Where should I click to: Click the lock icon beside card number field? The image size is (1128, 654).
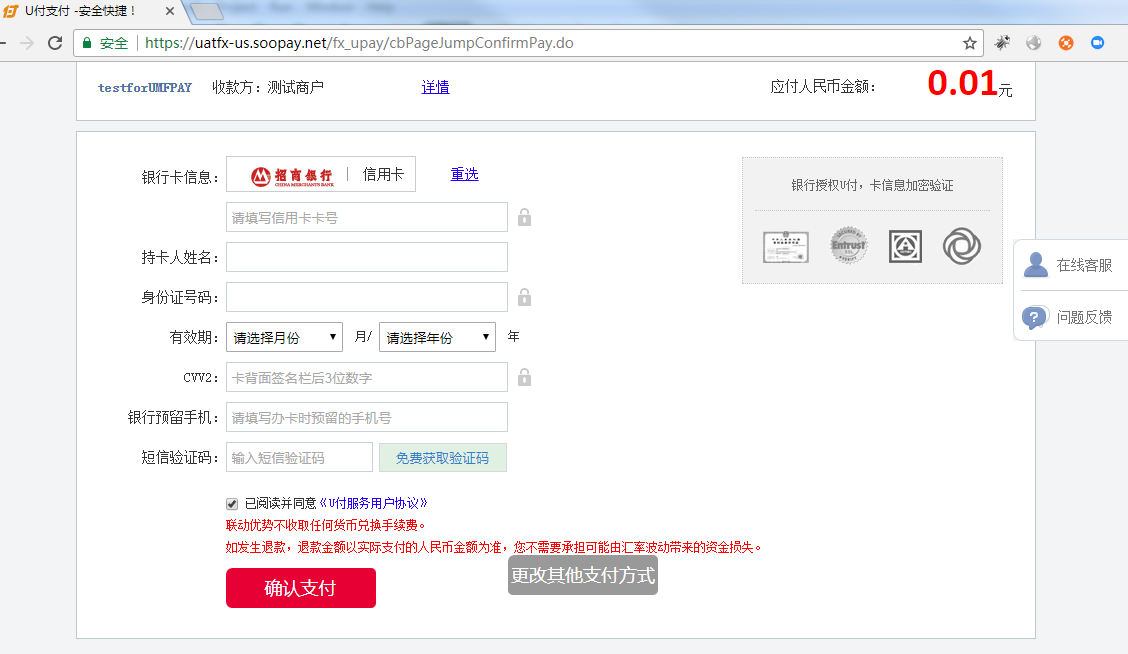coord(524,217)
